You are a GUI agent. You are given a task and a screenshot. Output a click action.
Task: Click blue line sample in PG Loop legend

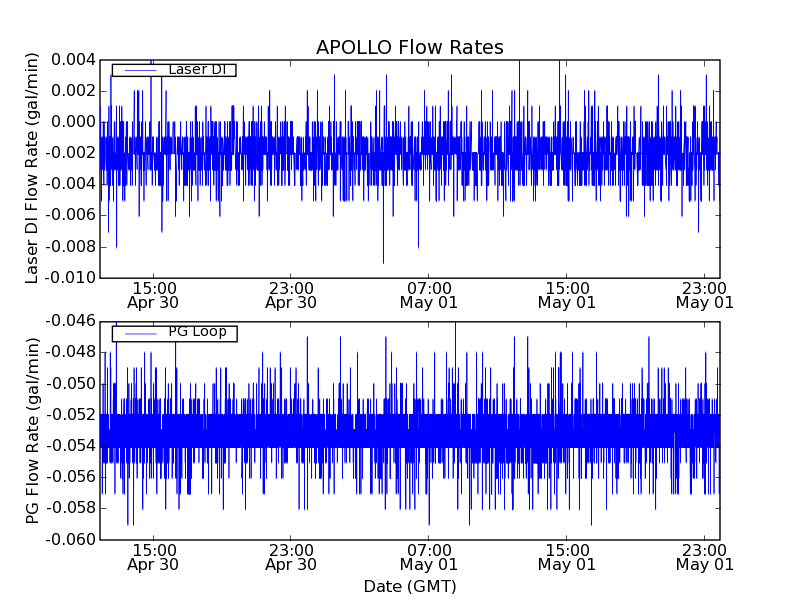point(138,333)
